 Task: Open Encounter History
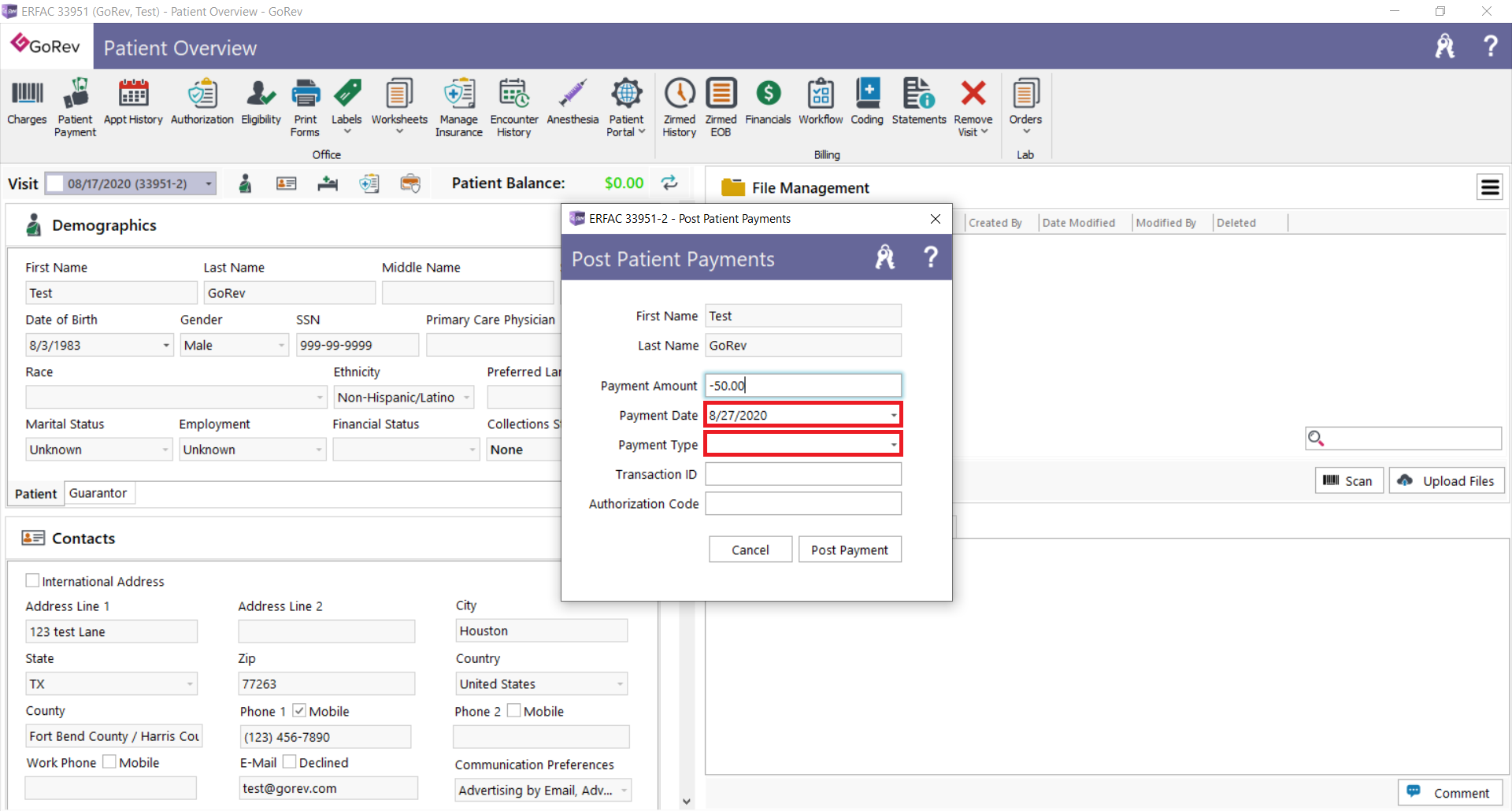[x=514, y=108]
